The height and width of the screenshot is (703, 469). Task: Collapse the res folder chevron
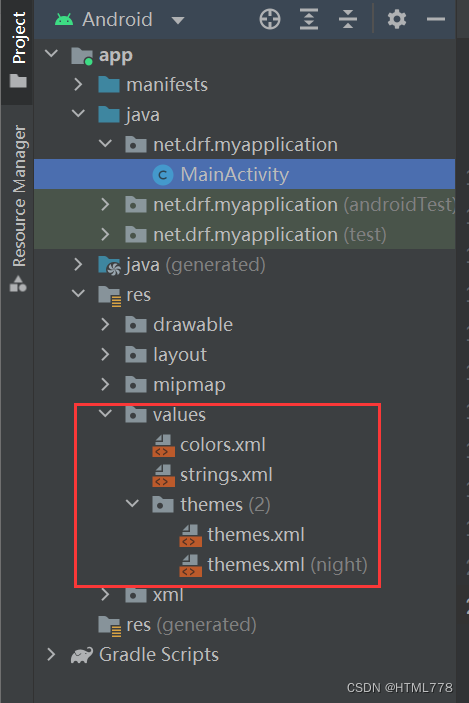click(78, 294)
